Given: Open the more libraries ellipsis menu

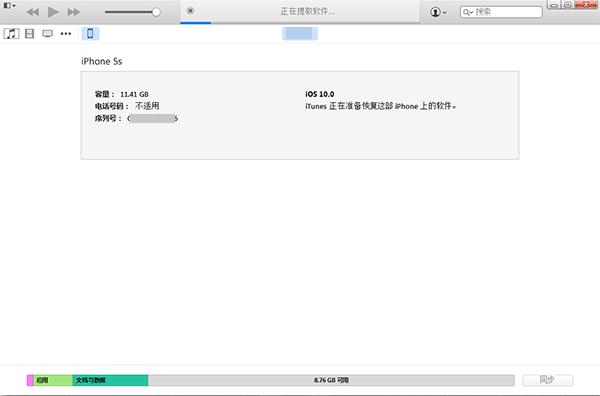Looking at the screenshot, I should point(66,34).
